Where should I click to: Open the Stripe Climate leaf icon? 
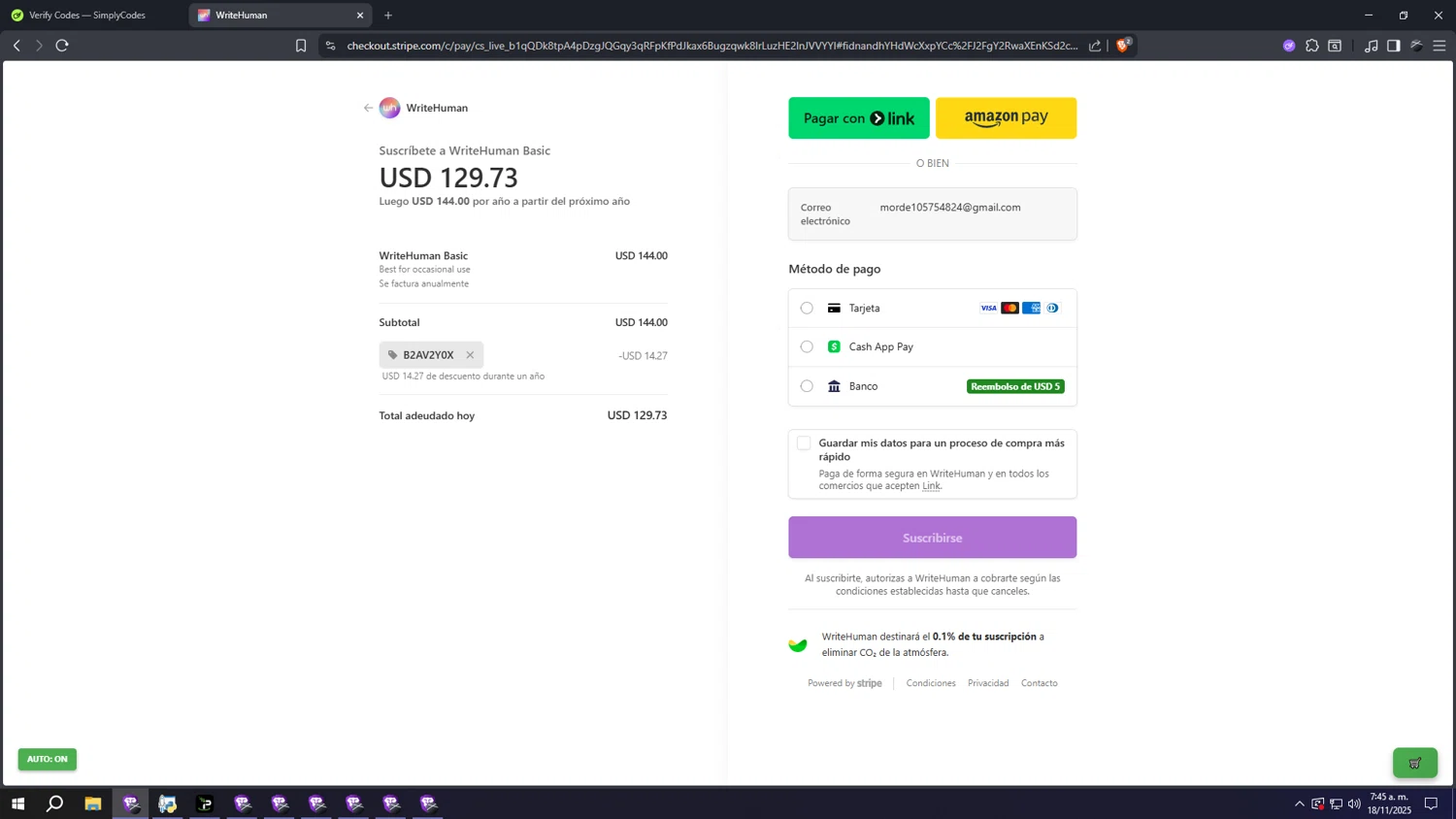[x=798, y=644]
